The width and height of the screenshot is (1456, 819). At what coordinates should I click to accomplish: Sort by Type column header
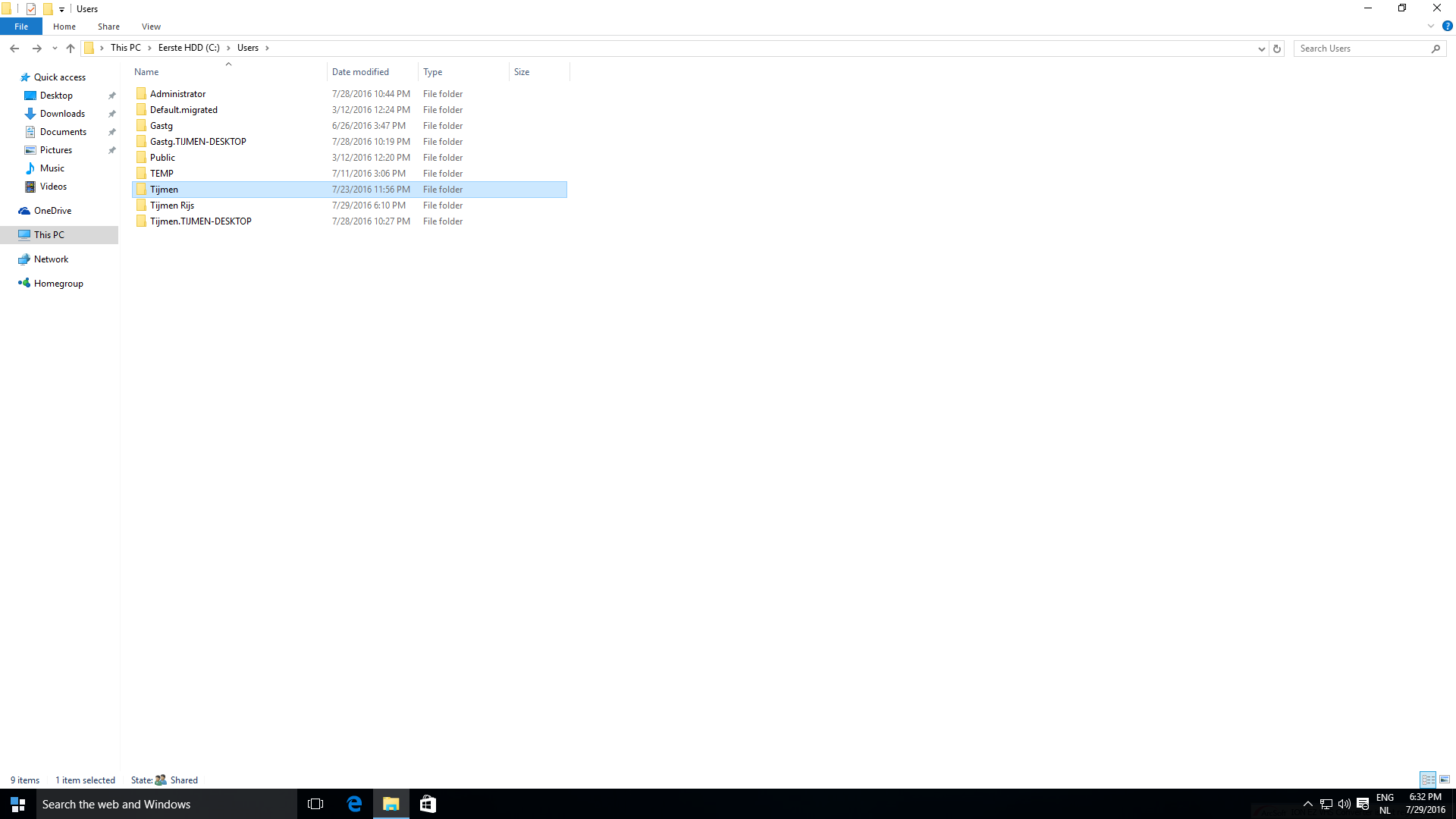463,72
